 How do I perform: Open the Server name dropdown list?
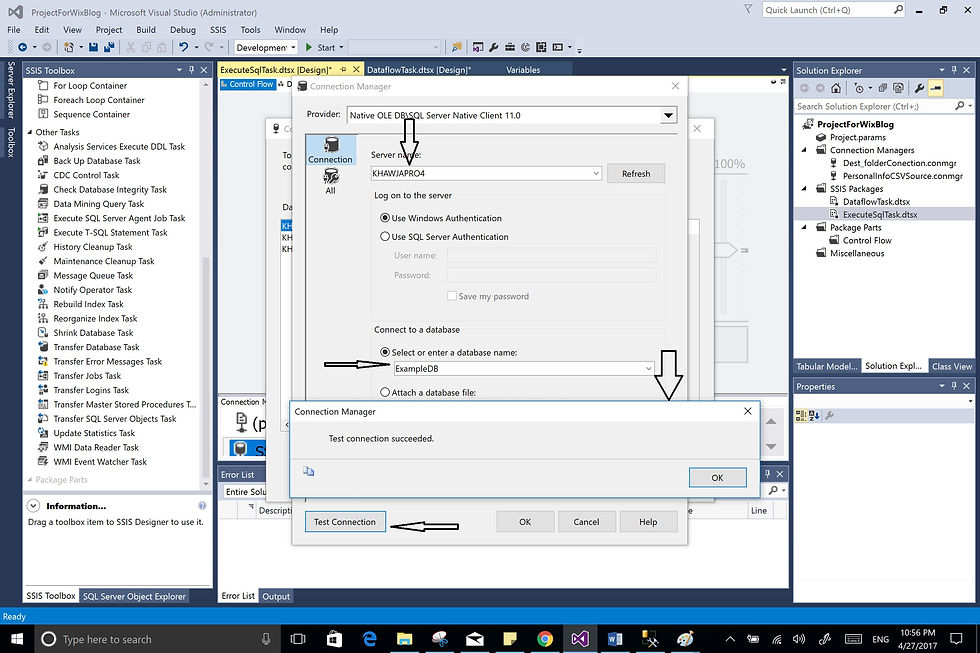pos(596,173)
